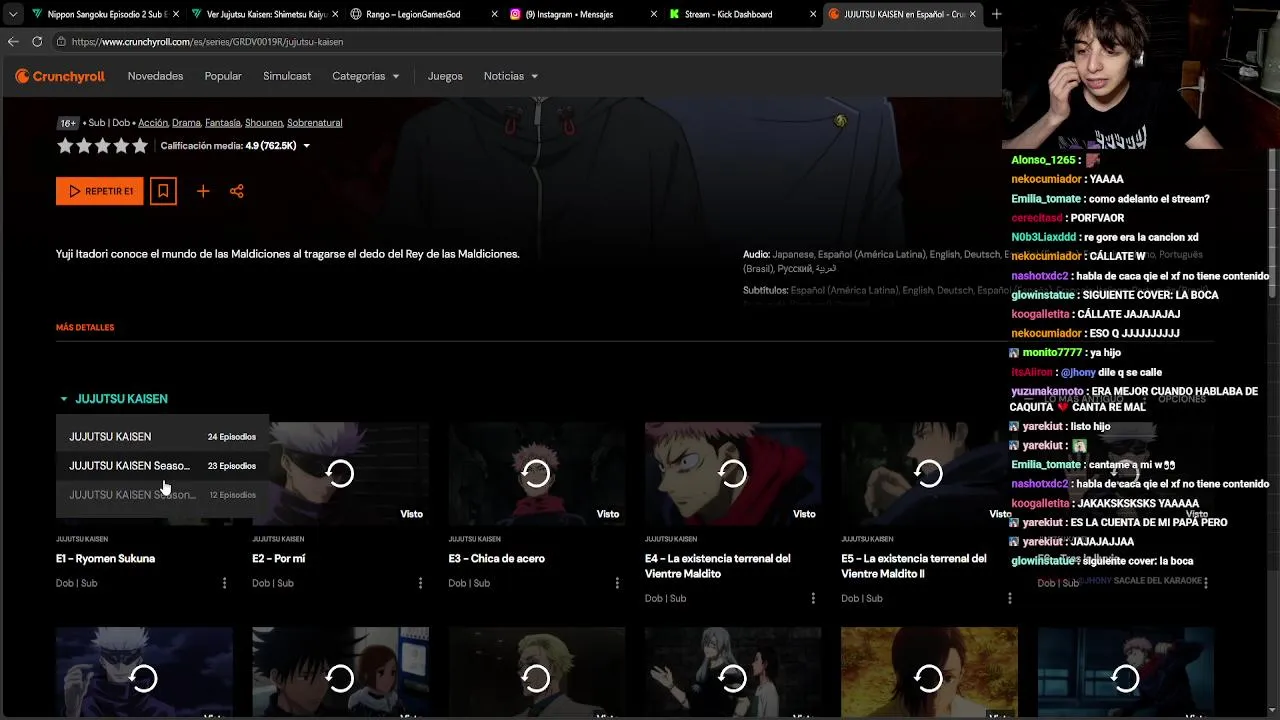Switch to Ver Jujutsu Kaisen Shimetsu tab
This screenshot has width=1280, height=720.
(x=262, y=14)
